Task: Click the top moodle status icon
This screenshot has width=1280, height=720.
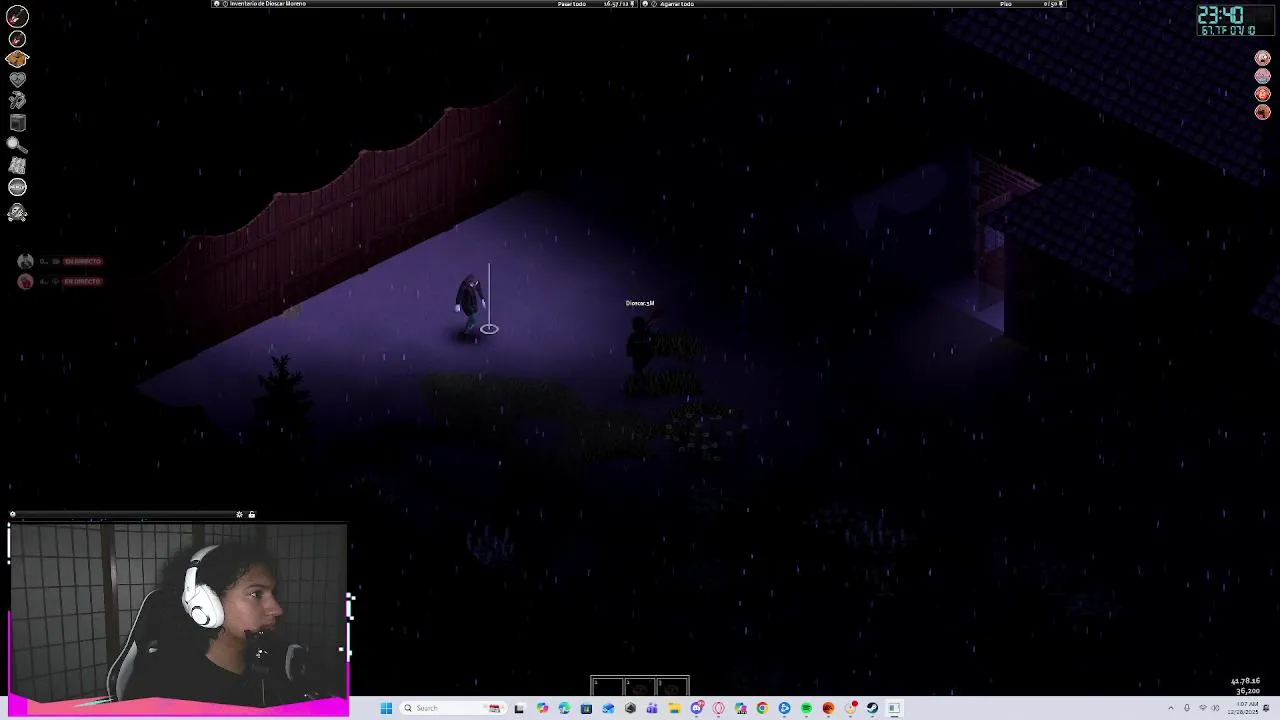Action: [x=1262, y=58]
